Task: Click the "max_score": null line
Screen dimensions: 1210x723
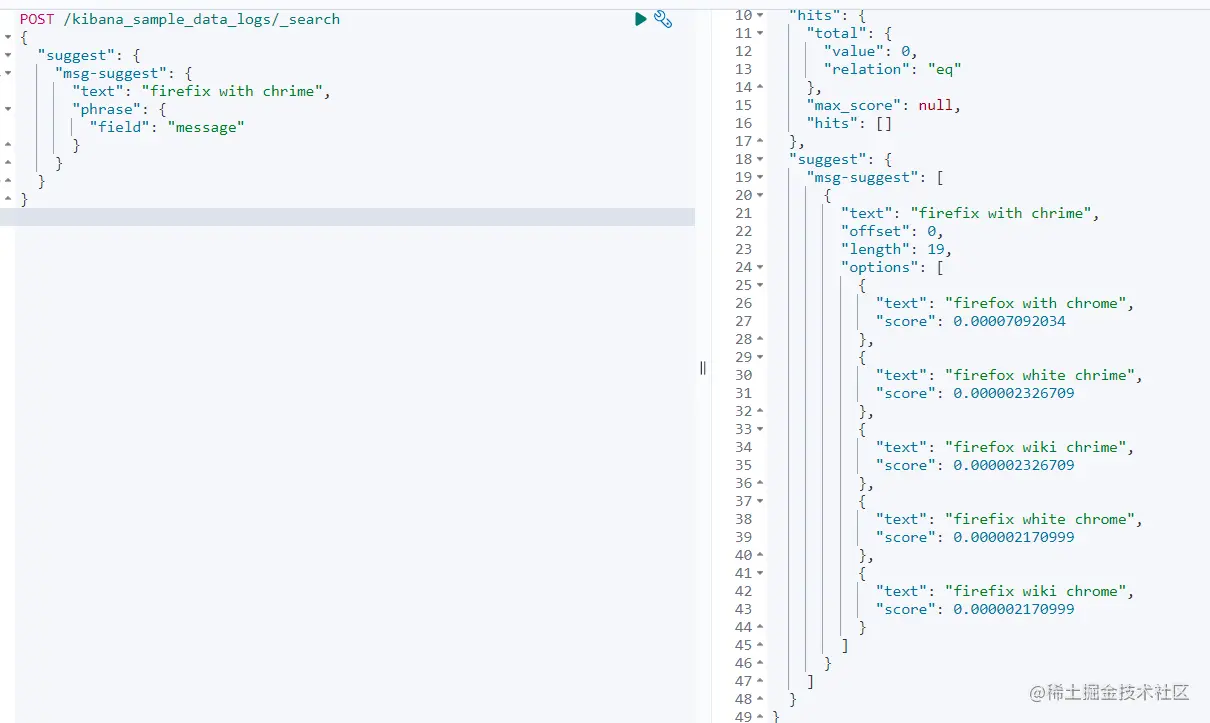Action: [x=884, y=105]
